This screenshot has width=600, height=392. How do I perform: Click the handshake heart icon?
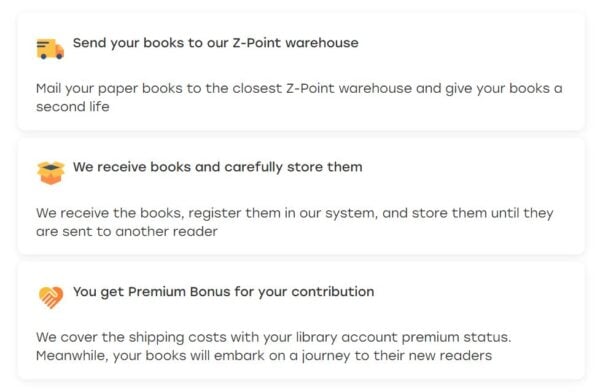pyautogui.click(x=51, y=297)
